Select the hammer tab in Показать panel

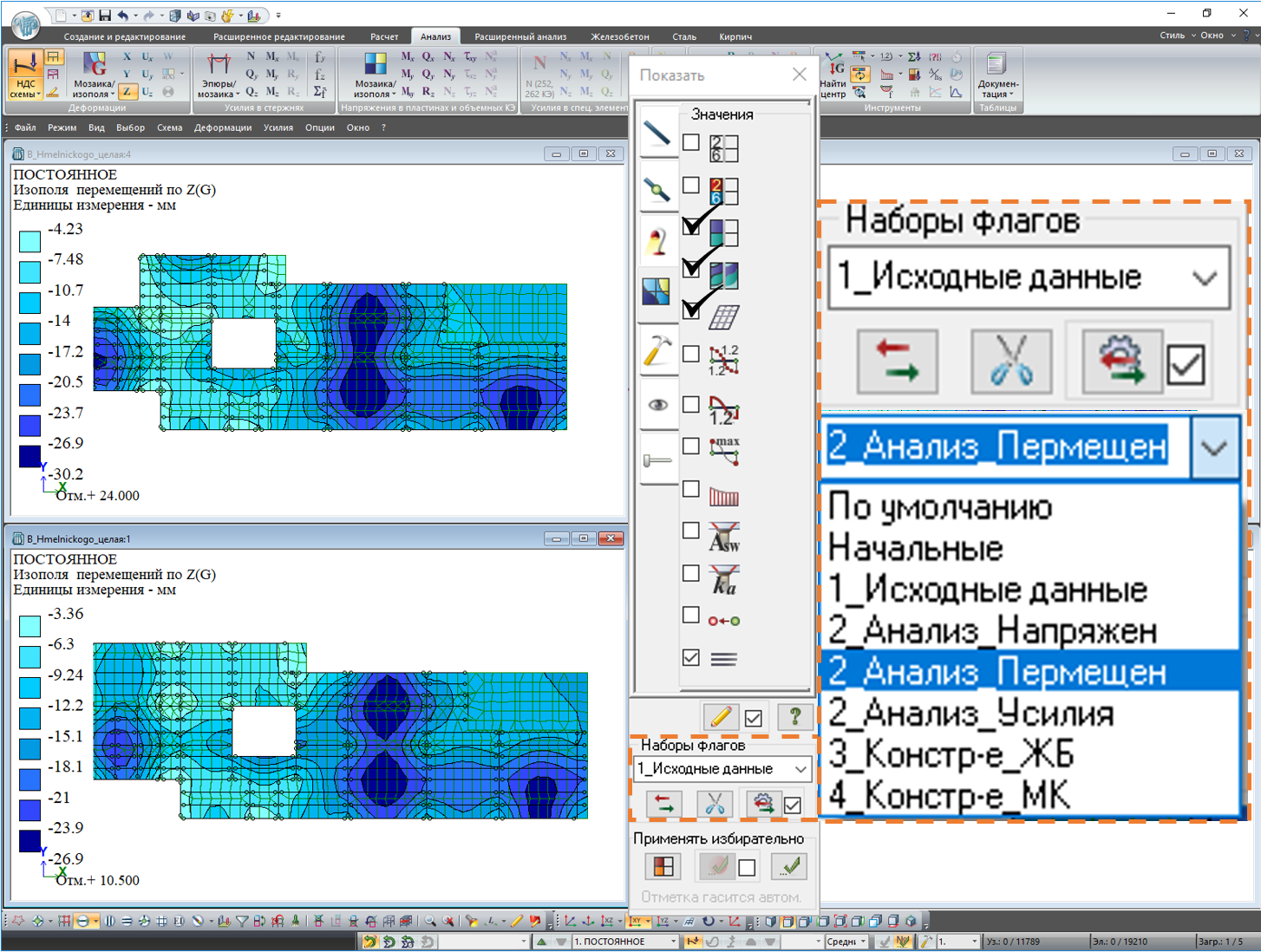pos(657,350)
